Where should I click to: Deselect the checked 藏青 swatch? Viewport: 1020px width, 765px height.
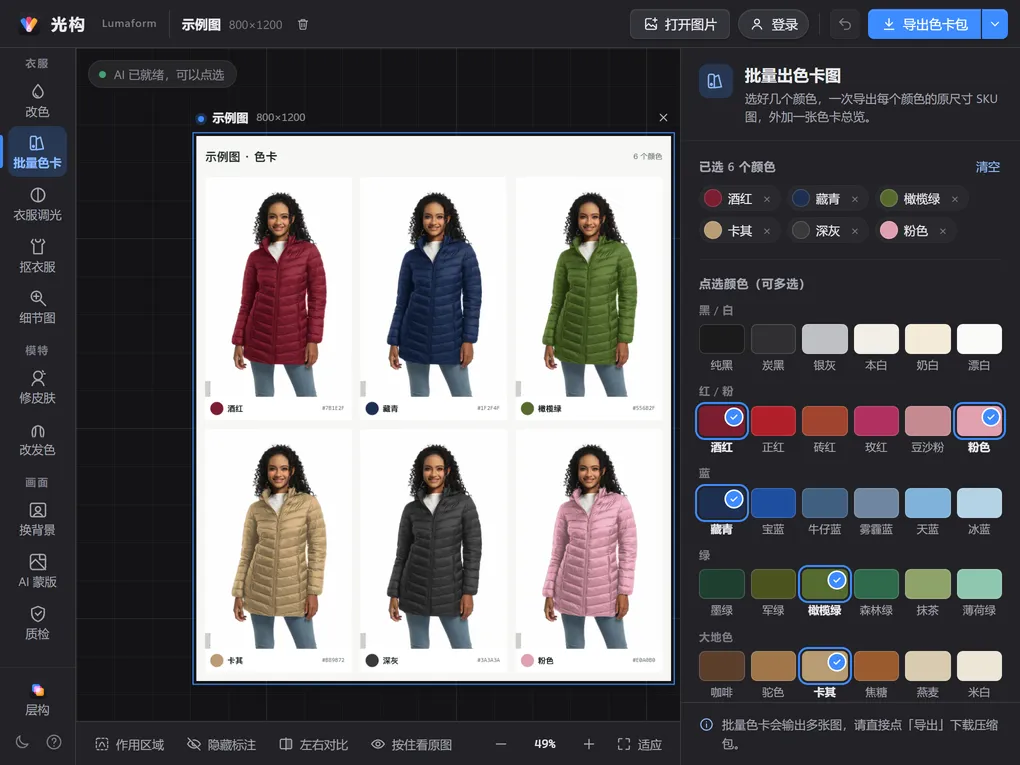[x=721, y=503]
